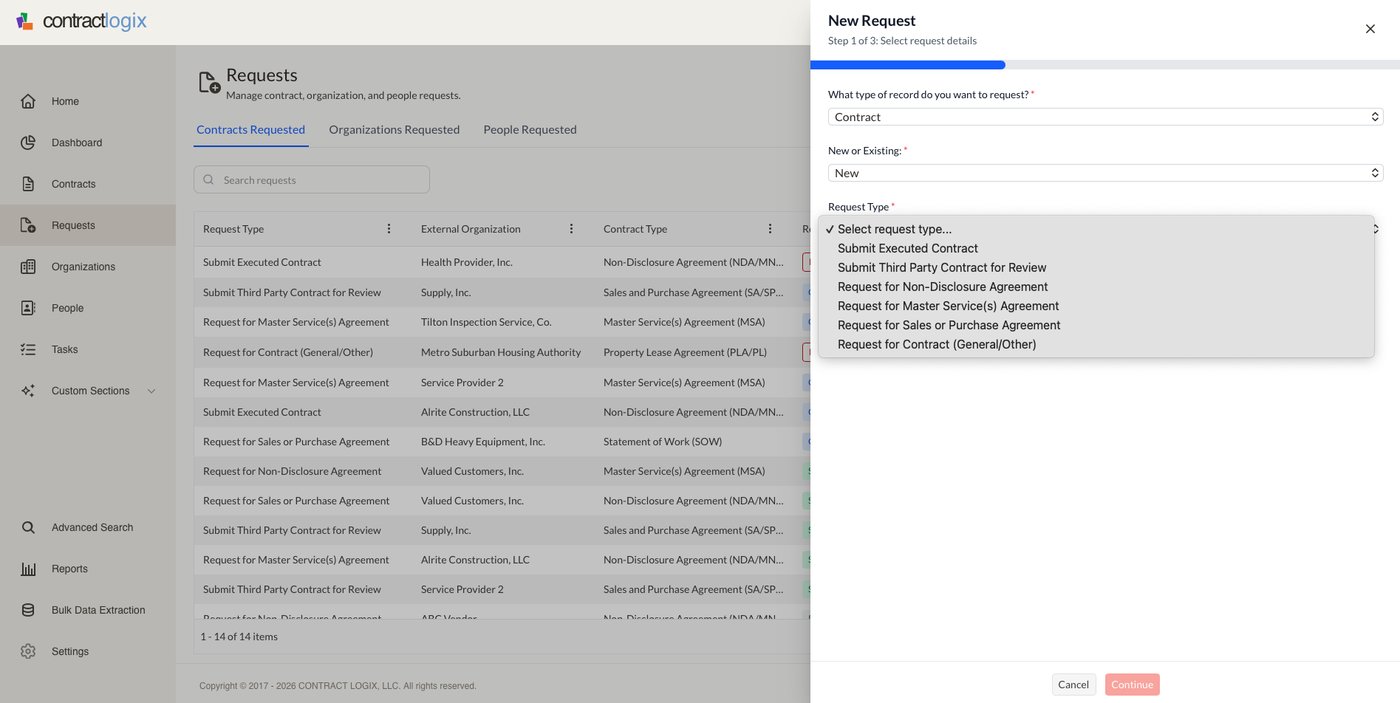The height and width of the screenshot is (703, 1400).
Task: Click the Tasks checklist icon
Action: coord(28,349)
